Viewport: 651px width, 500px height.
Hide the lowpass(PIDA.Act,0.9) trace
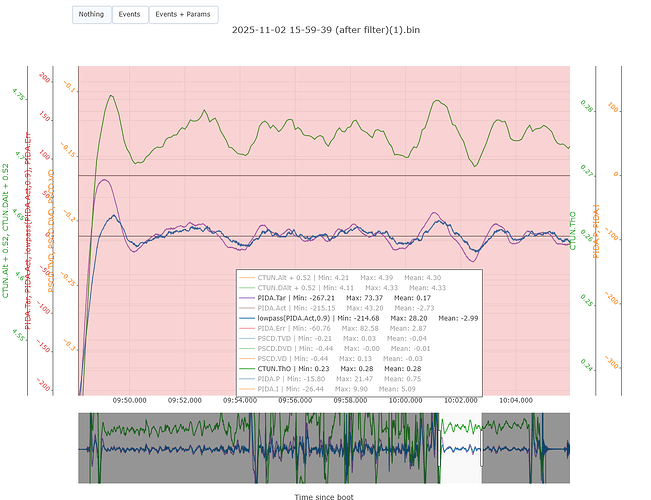click(x=298, y=317)
